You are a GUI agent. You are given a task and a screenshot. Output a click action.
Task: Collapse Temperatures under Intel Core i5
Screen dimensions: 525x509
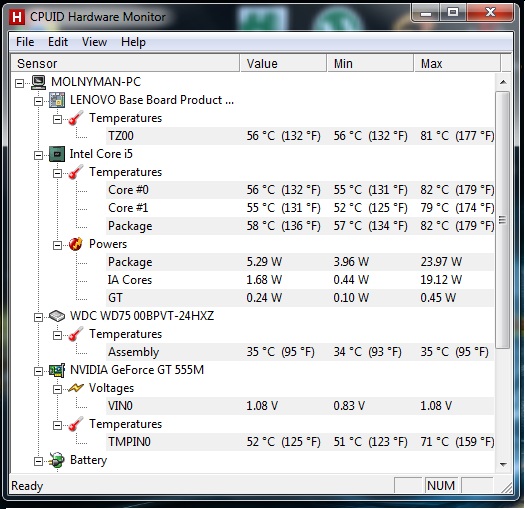57,173
